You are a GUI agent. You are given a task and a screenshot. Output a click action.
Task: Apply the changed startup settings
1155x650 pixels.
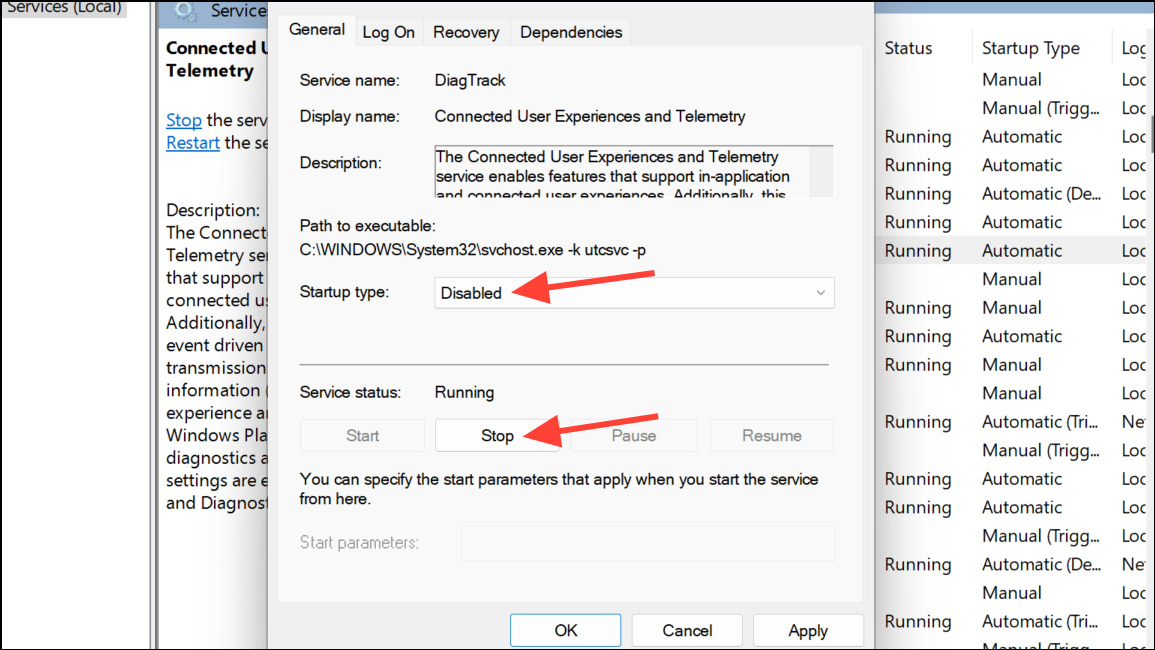pyautogui.click(x=808, y=630)
